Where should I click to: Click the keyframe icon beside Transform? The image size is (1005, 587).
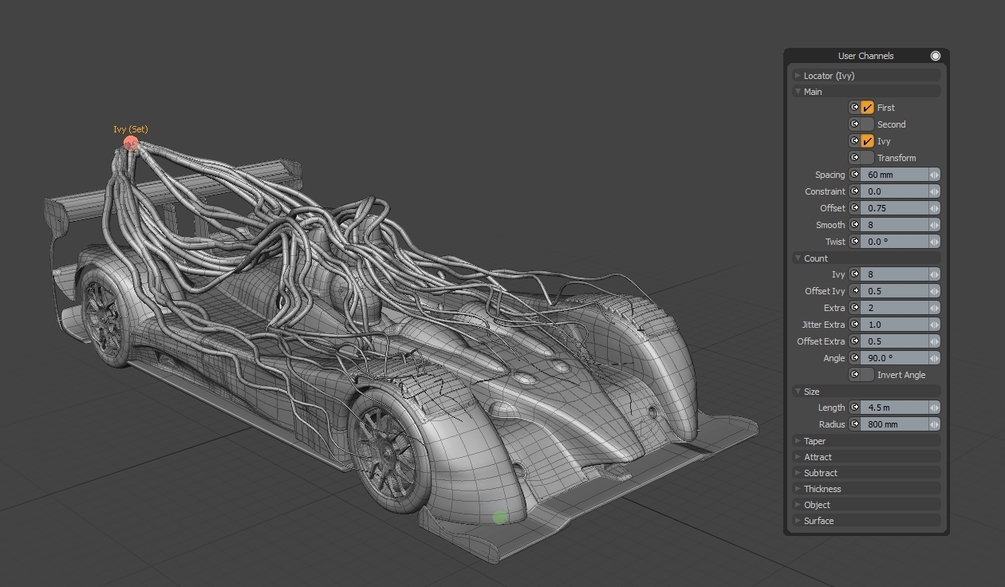(x=854, y=157)
